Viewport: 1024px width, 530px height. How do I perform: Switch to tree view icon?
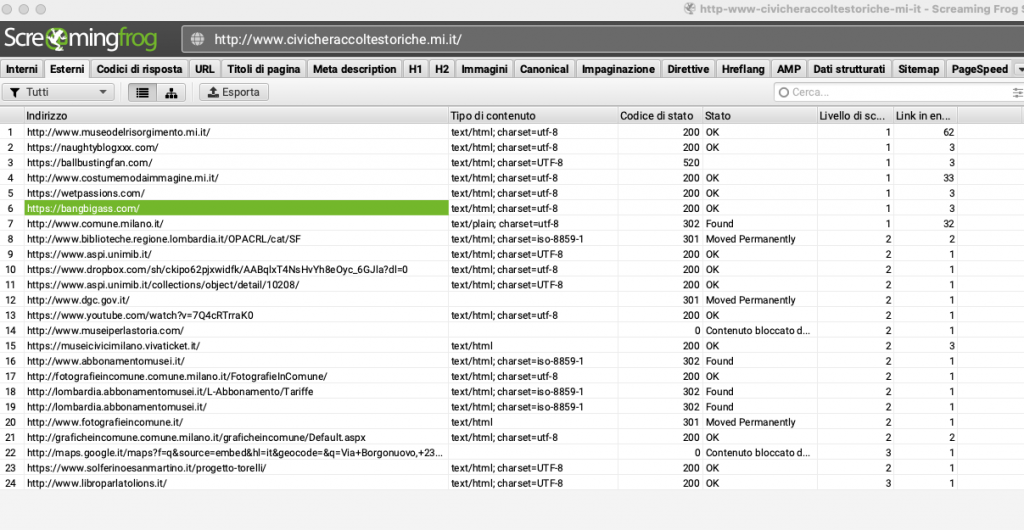pos(171,92)
